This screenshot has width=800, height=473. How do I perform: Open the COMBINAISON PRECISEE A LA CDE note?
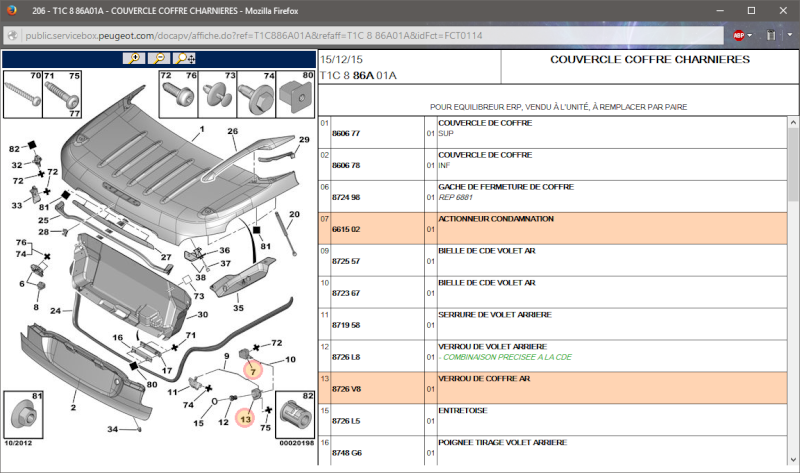pyautogui.click(x=505, y=357)
